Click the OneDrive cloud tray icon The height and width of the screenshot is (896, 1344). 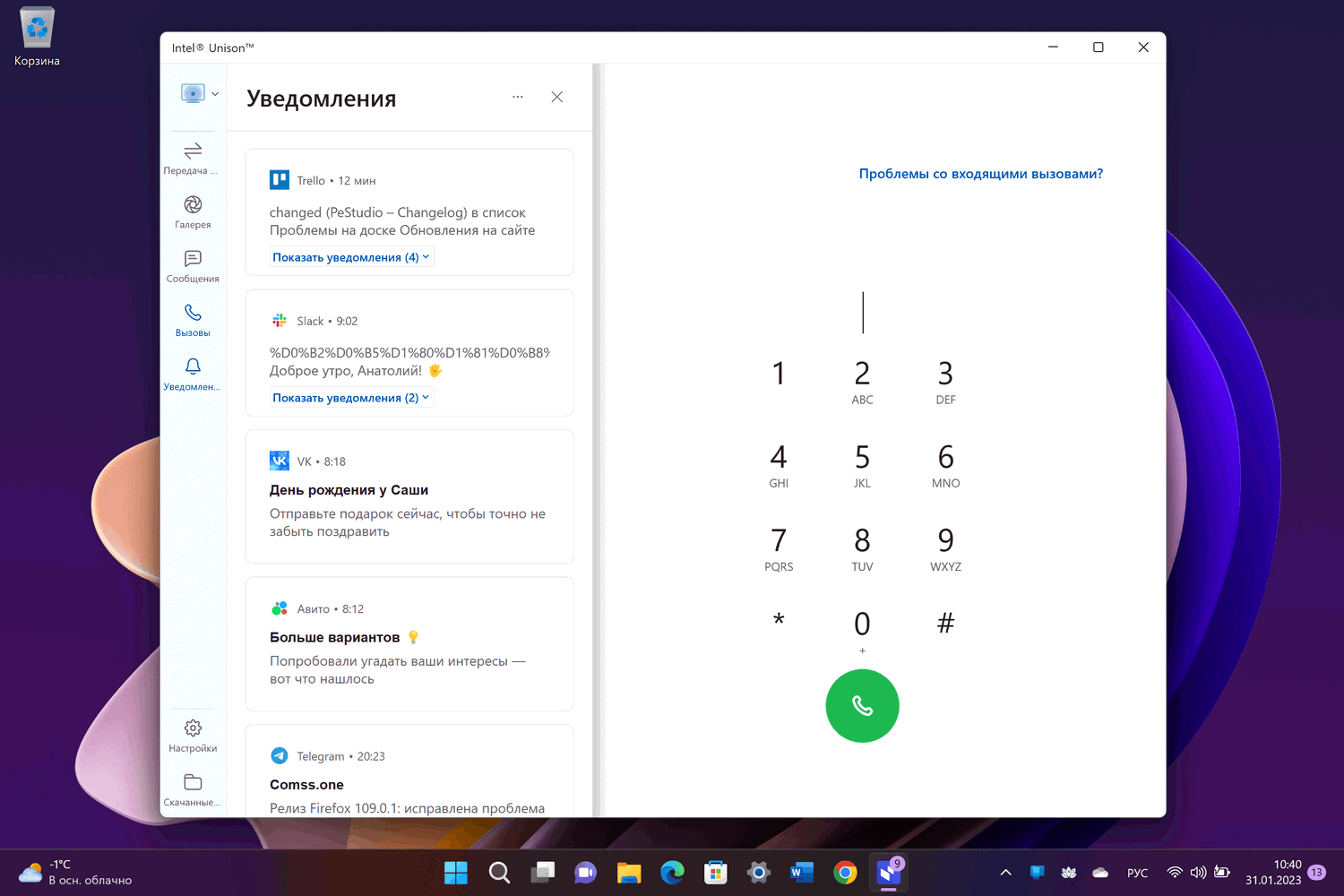(1100, 873)
